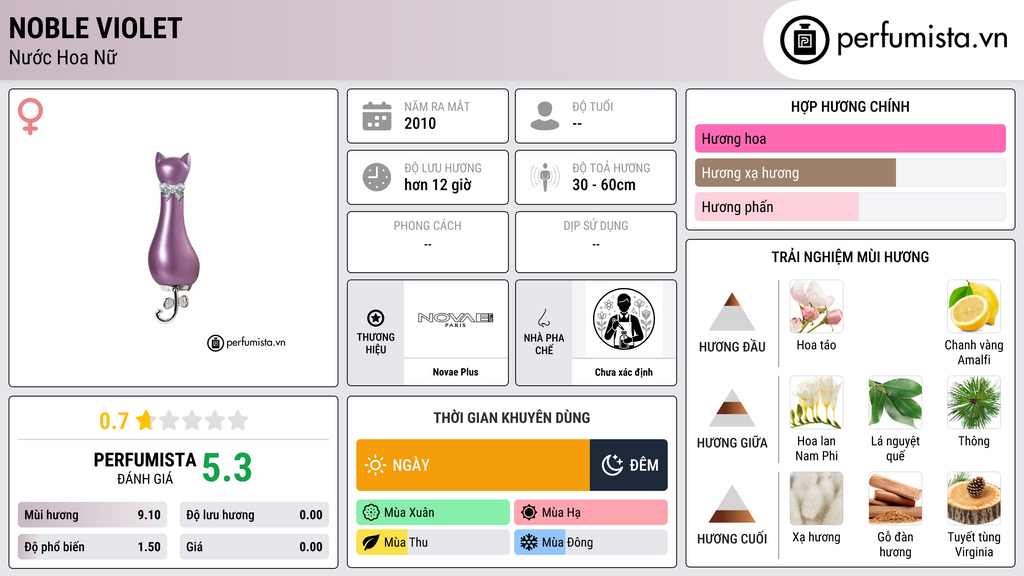1024x576 pixels.
Task: Click the pink Hương hoa accord bar
Action: point(850,138)
